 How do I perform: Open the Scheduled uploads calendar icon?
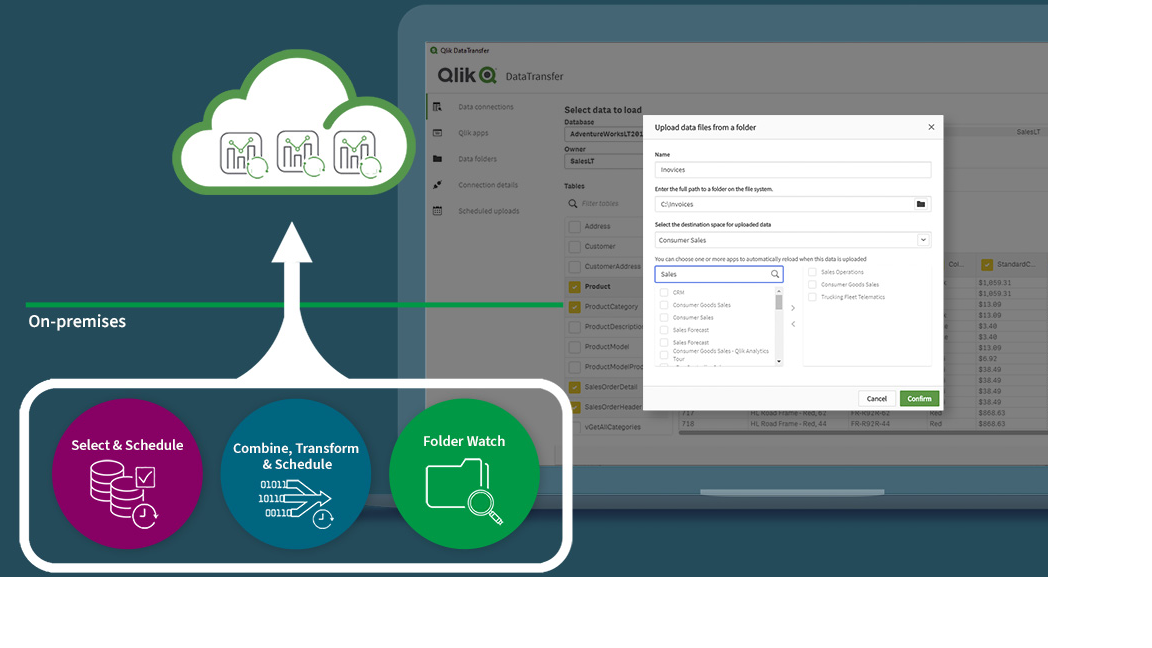437,211
